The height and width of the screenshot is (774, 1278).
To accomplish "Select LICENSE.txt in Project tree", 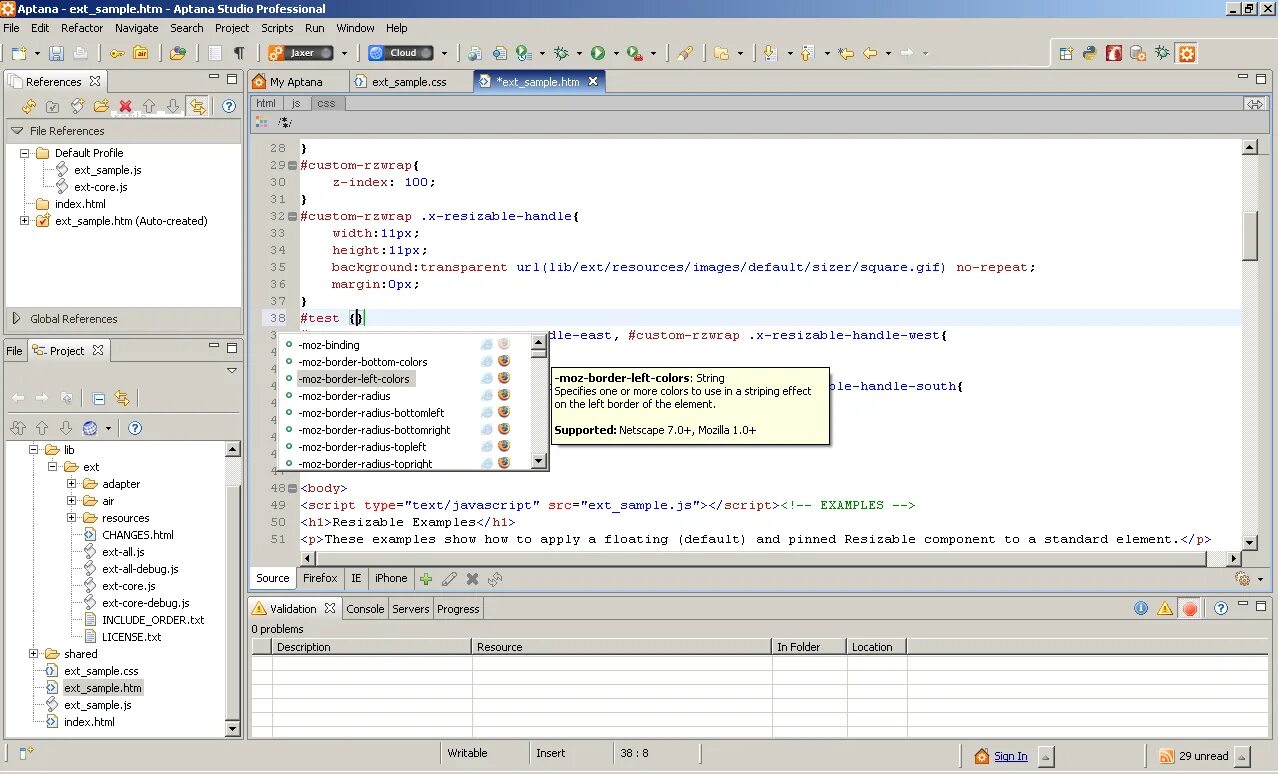I will (131, 637).
